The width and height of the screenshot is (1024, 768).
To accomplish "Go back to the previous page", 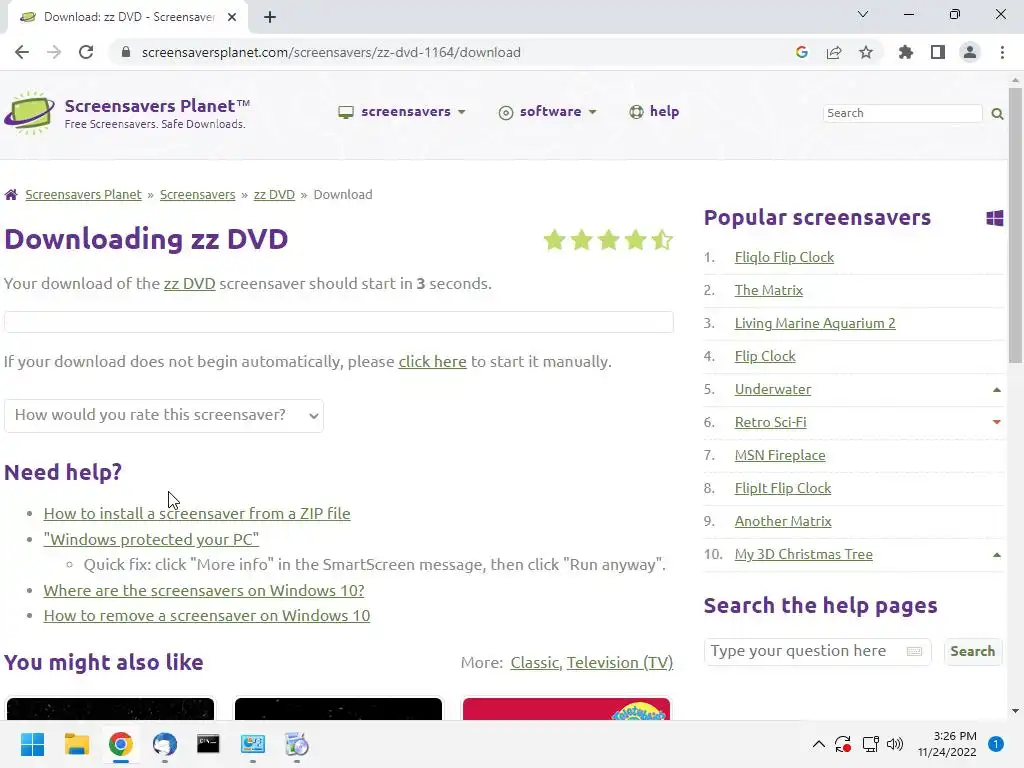I will 22,52.
